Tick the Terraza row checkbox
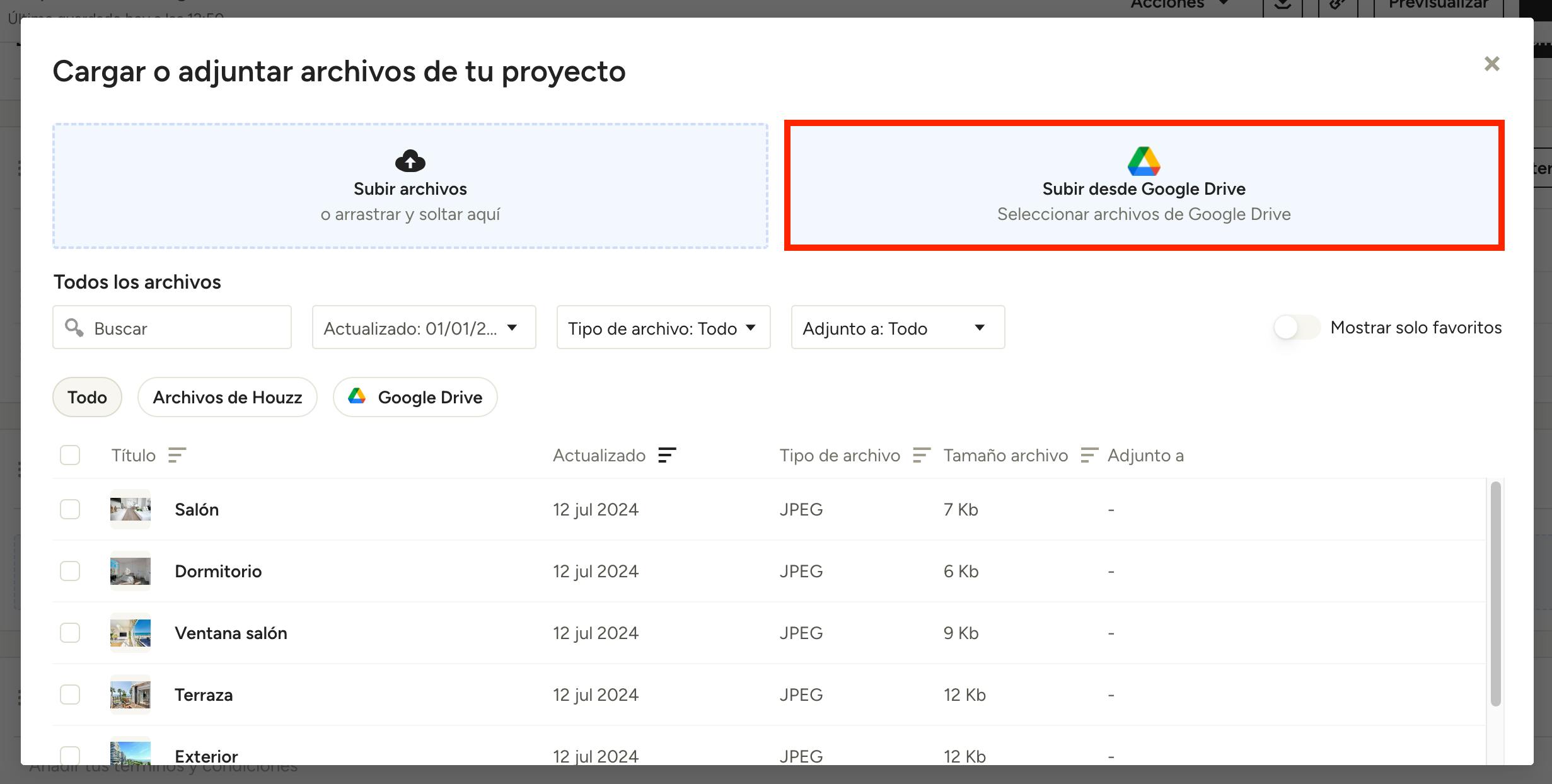The height and width of the screenshot is (784, 1552). [x=70, y=695]
